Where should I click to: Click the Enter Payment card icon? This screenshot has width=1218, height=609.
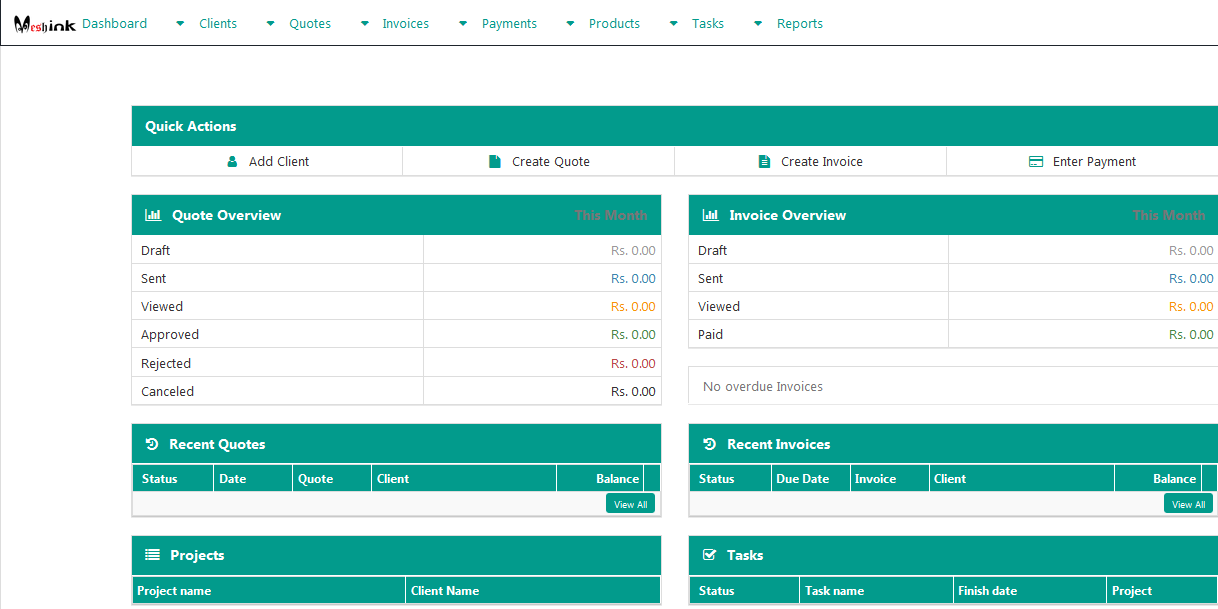point(1036,162)
